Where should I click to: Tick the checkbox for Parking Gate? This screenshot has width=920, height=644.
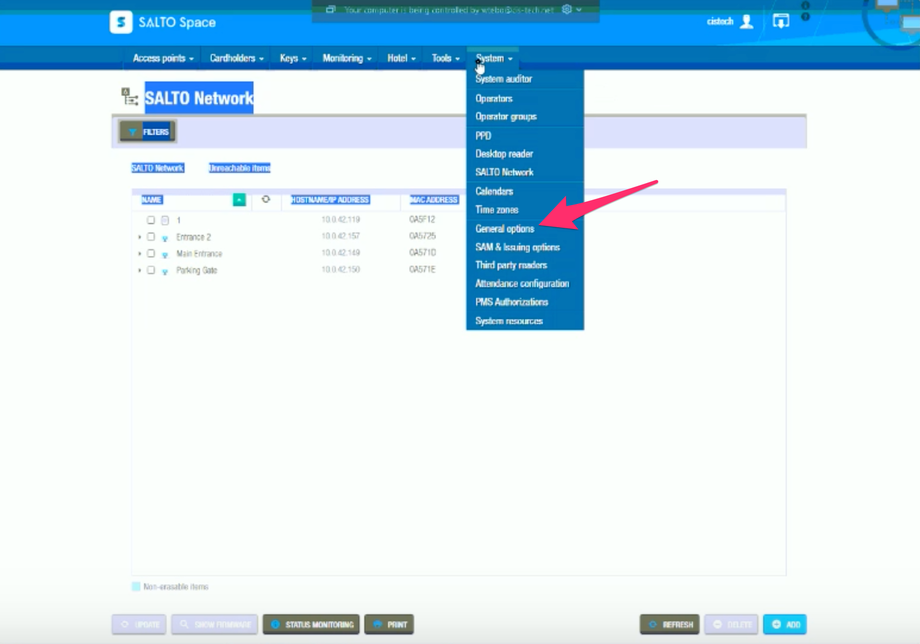tap(151, 270)
